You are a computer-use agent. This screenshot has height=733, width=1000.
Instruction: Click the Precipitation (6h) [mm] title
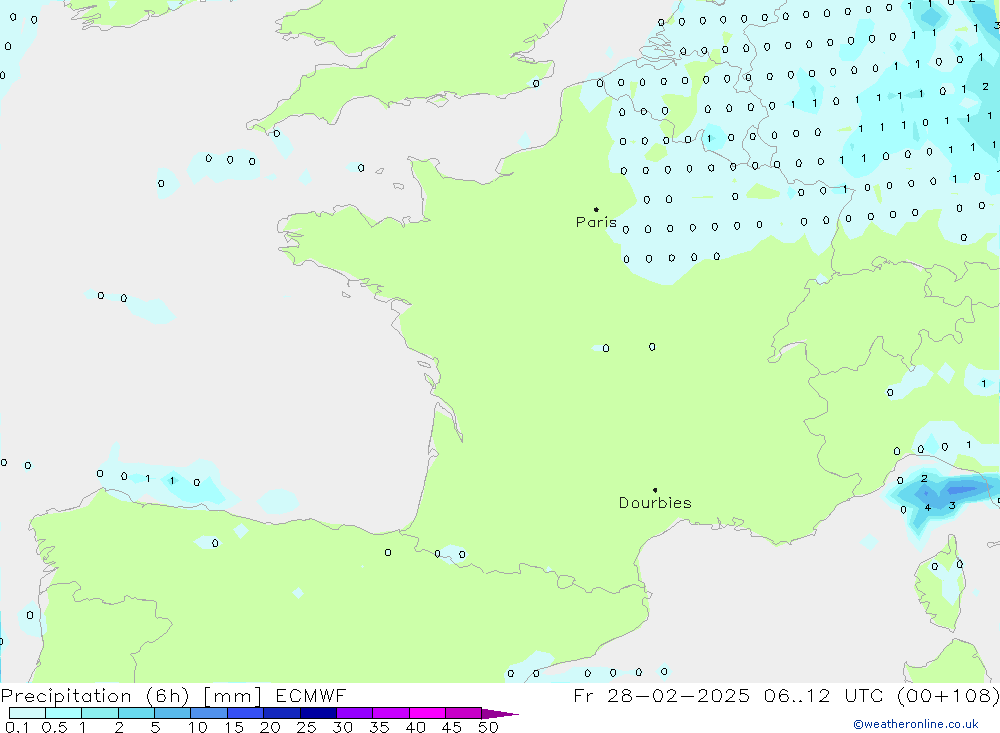click(131, 696)
